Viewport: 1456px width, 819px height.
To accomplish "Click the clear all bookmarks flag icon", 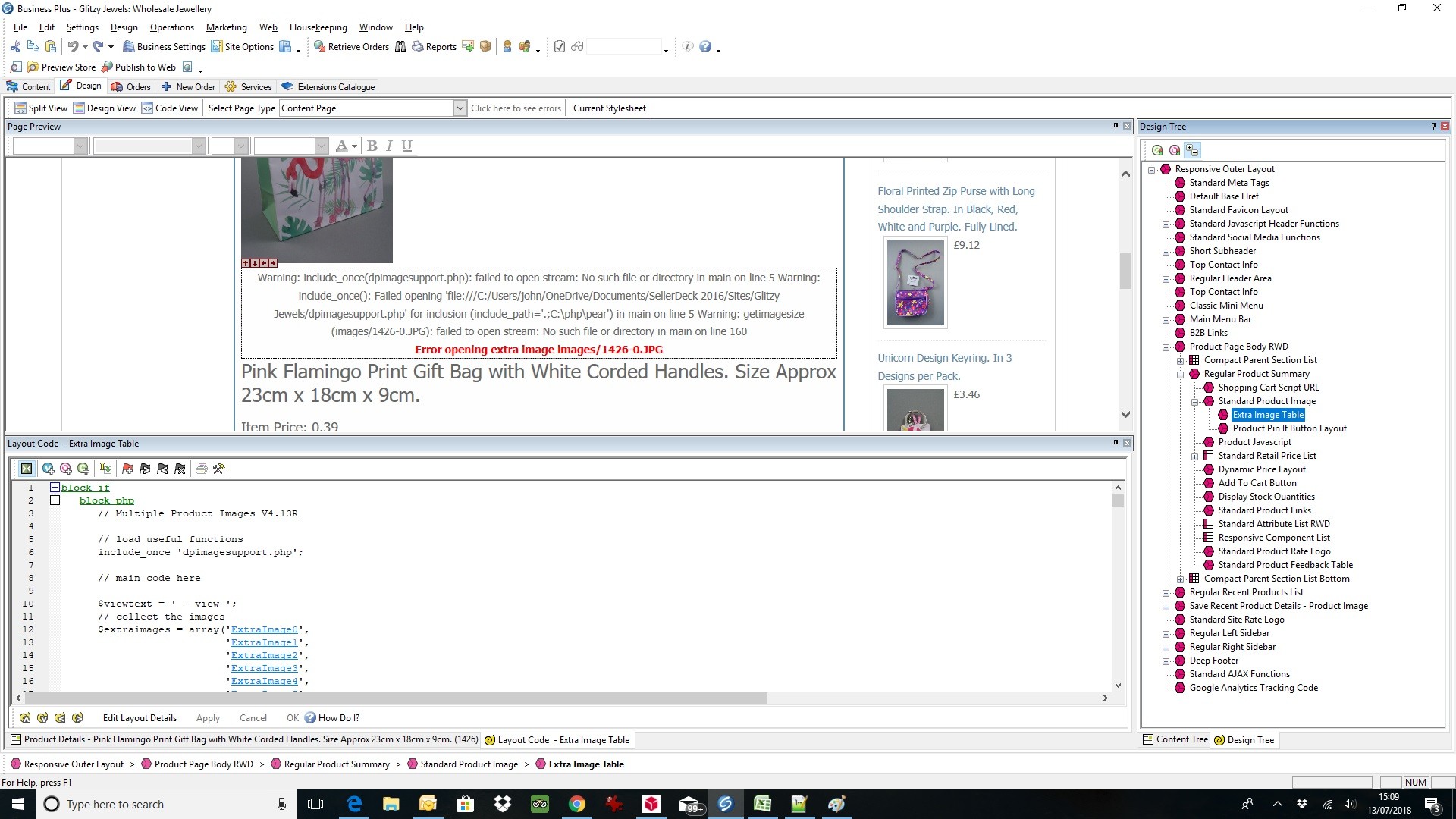I will [180, 469].
